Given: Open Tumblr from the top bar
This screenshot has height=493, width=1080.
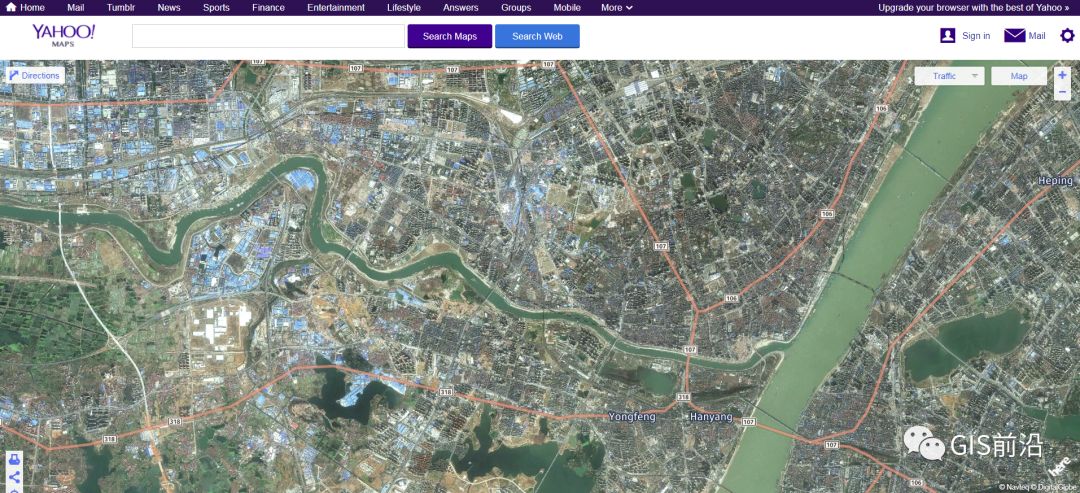Looking at the screenshot, I should [121, 8].
